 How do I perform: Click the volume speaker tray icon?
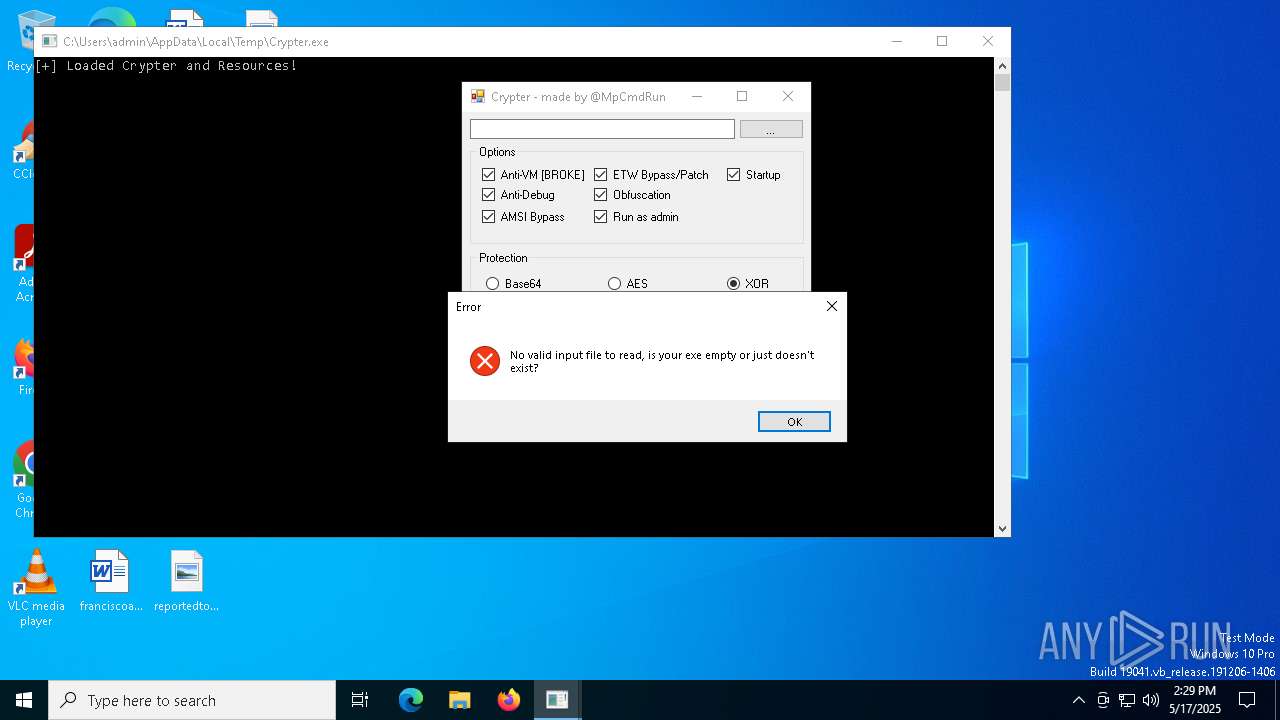tap(1151, 700)
